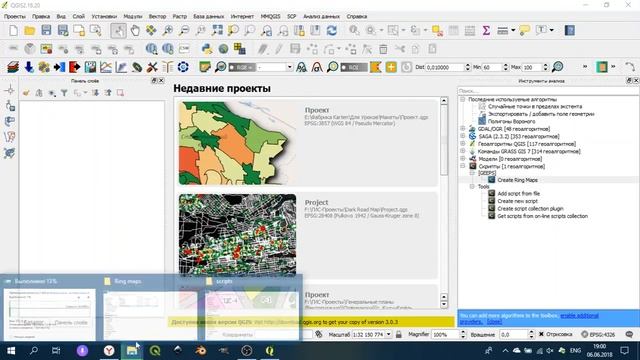Click the orange plus ROI icon
640x360 pixels.
click(x=391, y=67)
